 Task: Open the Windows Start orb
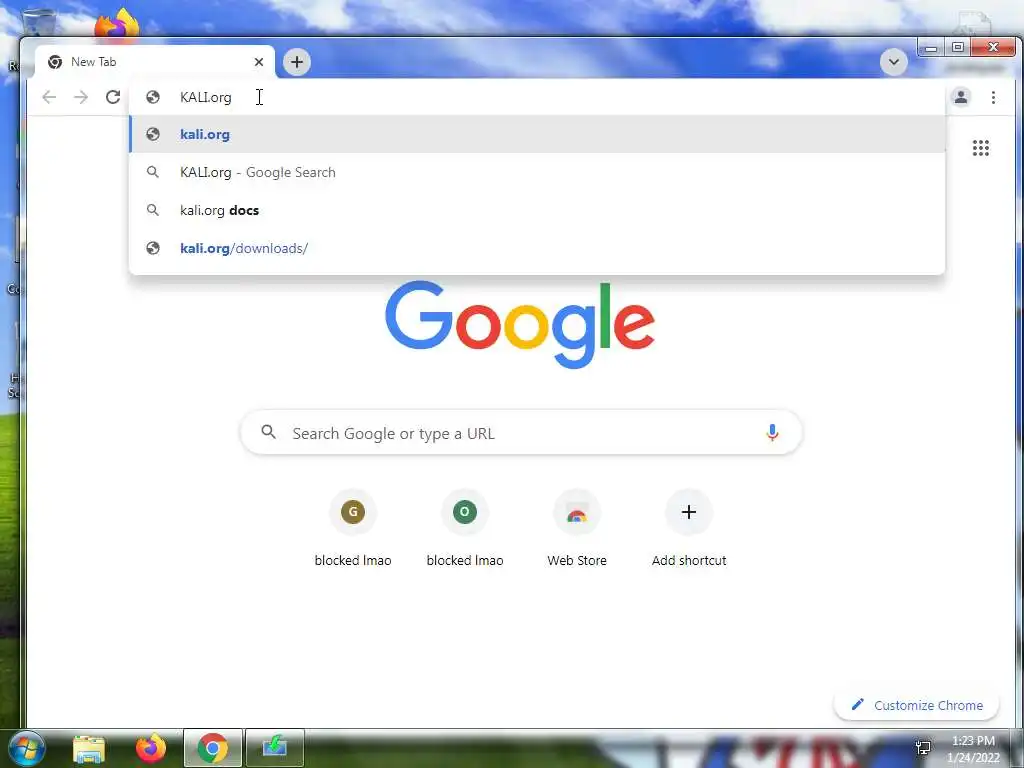[x=26, y=748]
